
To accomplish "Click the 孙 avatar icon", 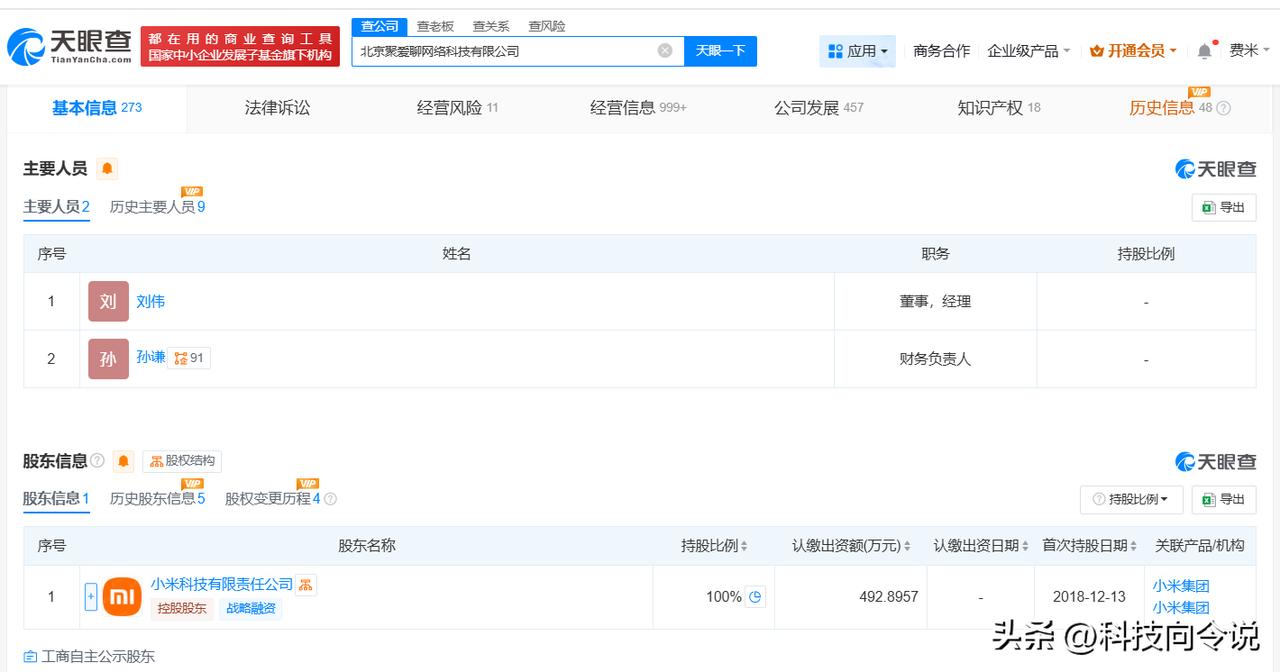I will pyautogui.click(x=108, y=359).
